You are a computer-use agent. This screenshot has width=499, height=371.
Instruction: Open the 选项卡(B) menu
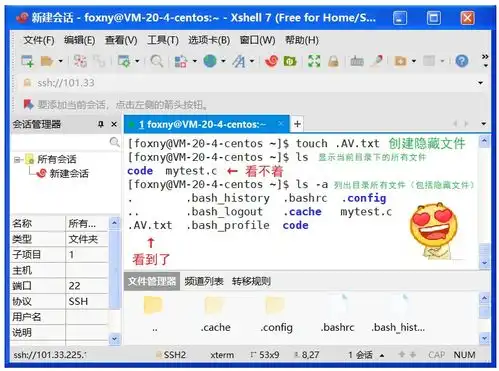(x=209, y=40)
